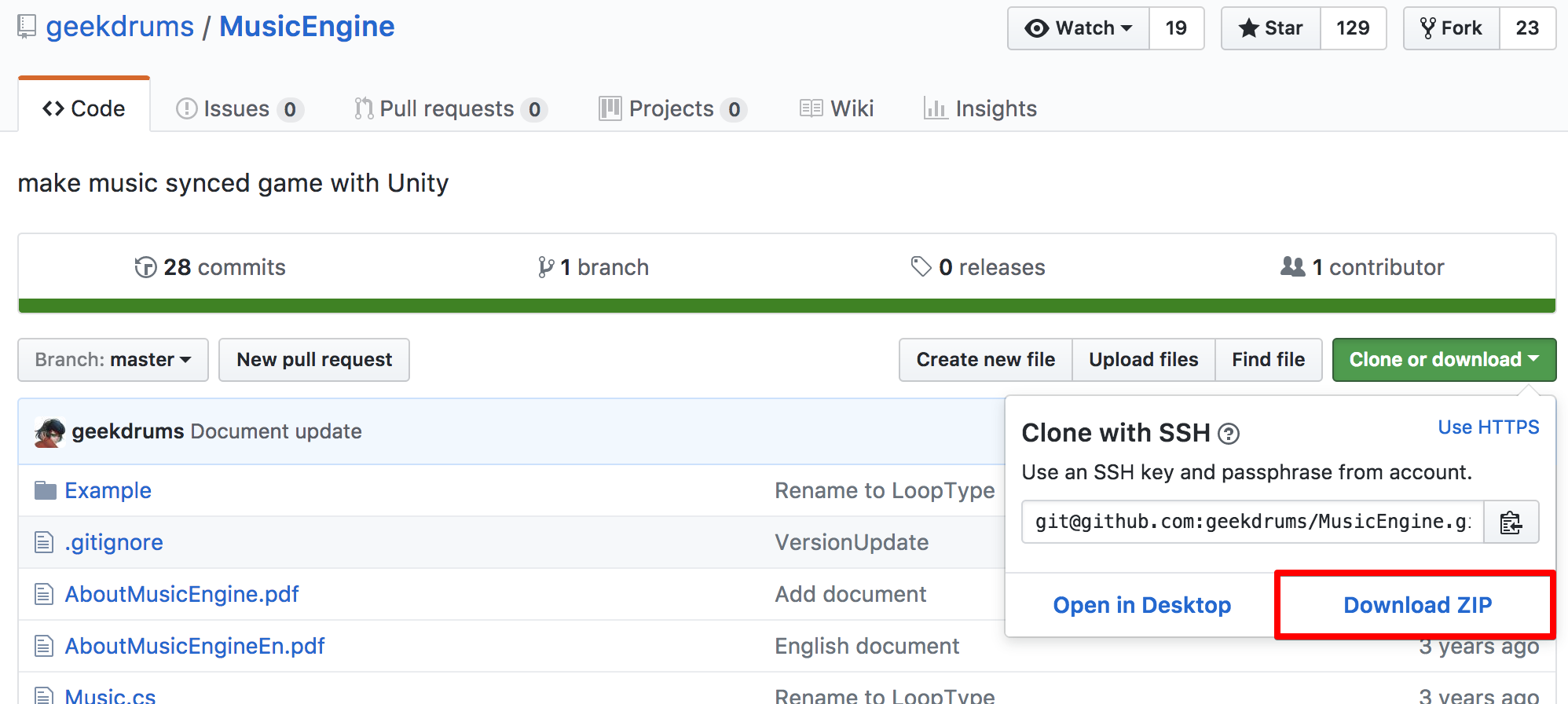The image size is (1568, 704).
Task: Click the commits history icon
Action: pos(145,268)
